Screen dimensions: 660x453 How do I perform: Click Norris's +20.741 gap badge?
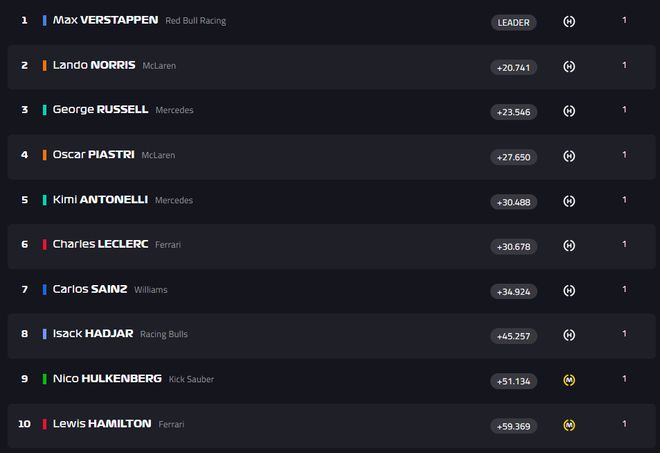tap(514, 67)
